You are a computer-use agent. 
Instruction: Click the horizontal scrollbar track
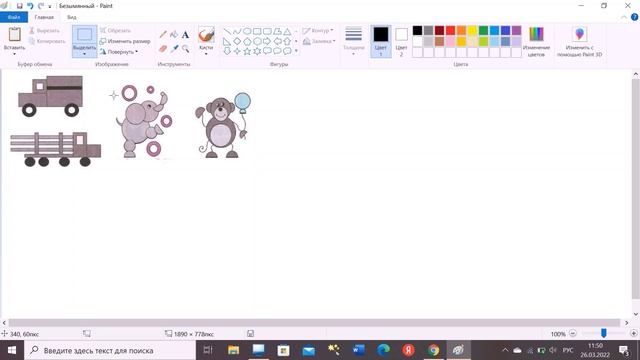click(314, 322)
